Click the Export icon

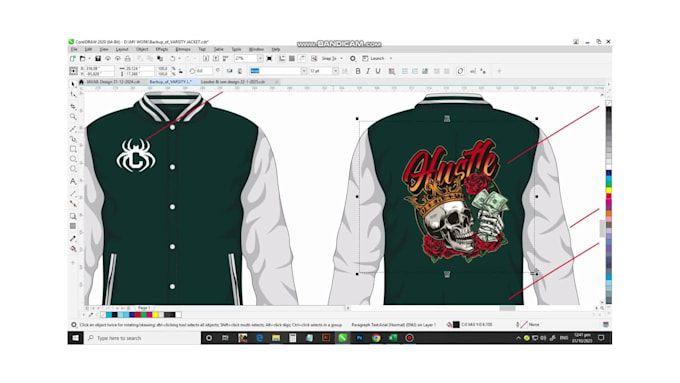click(216, 58)
